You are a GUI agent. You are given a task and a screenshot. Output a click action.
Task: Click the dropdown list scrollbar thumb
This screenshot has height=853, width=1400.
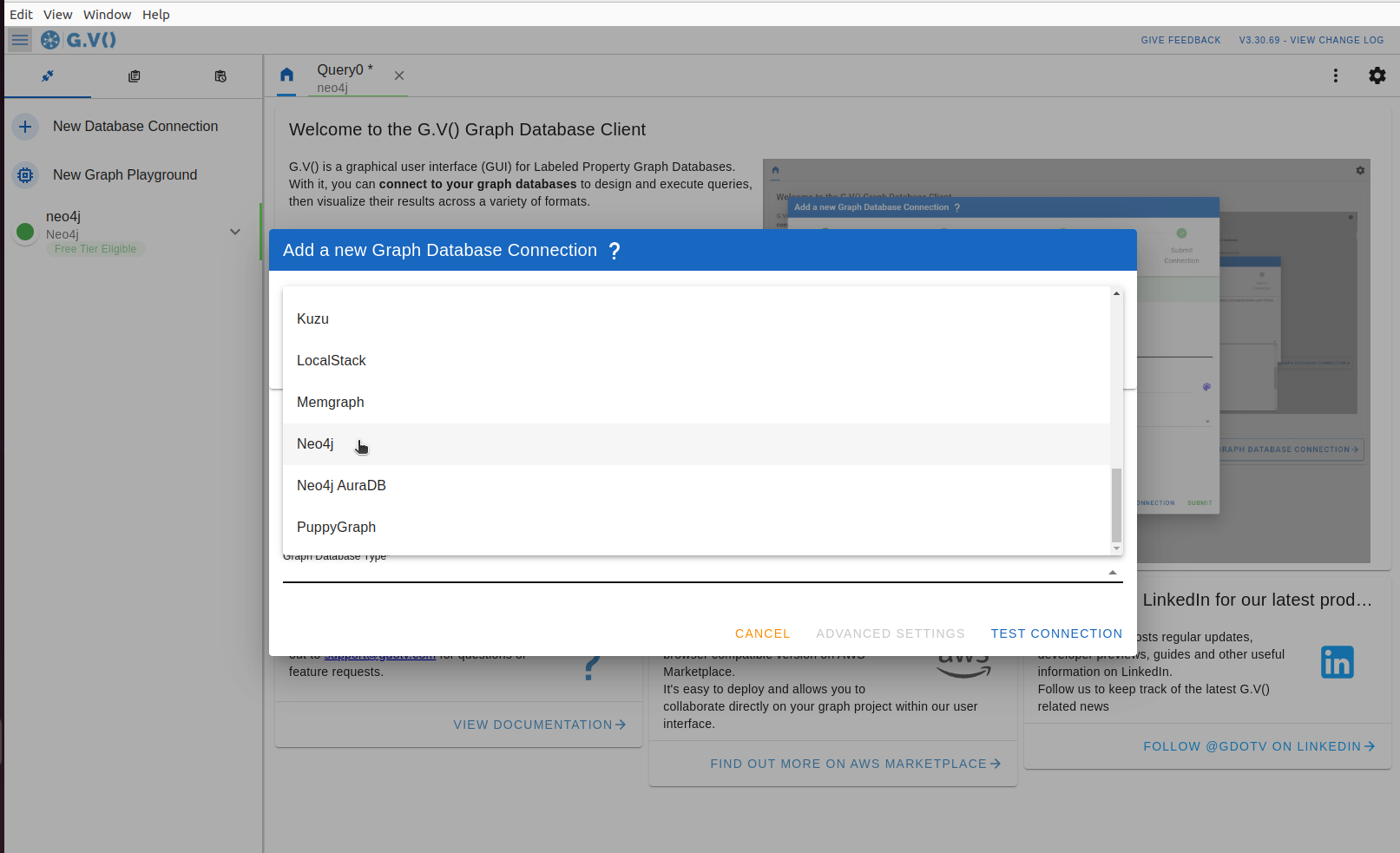[x=1116, y=505]
